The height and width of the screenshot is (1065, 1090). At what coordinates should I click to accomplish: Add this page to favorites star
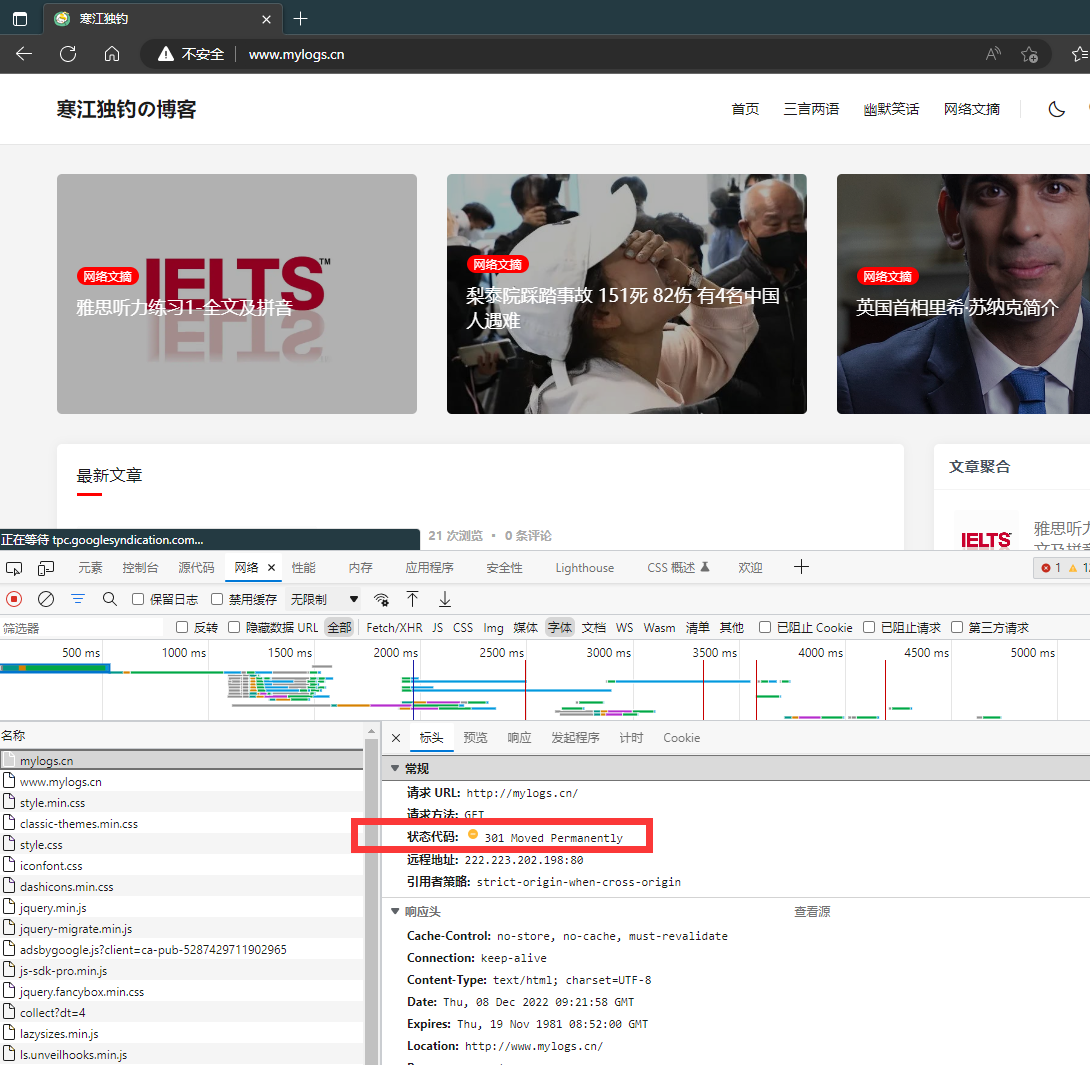tap(1030, 54)
